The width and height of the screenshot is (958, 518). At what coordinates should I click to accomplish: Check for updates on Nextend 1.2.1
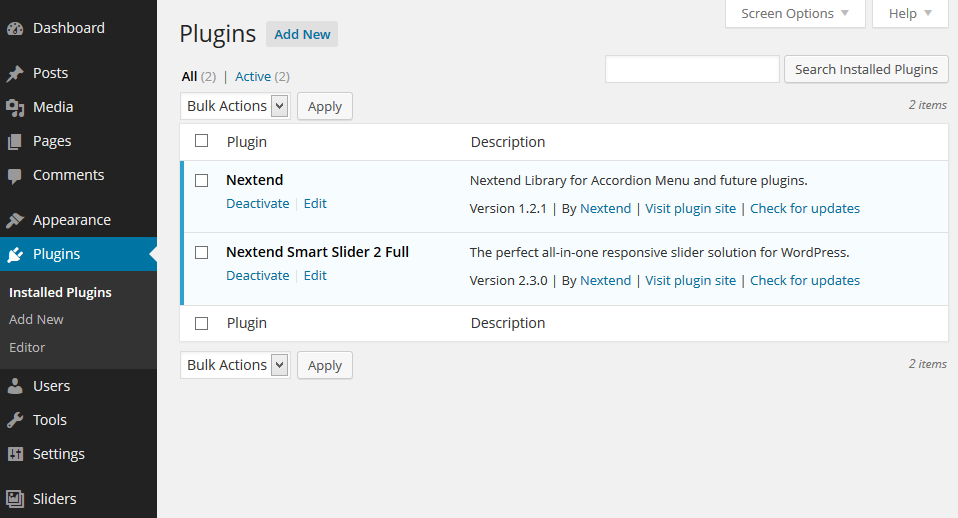pos(805,209)
